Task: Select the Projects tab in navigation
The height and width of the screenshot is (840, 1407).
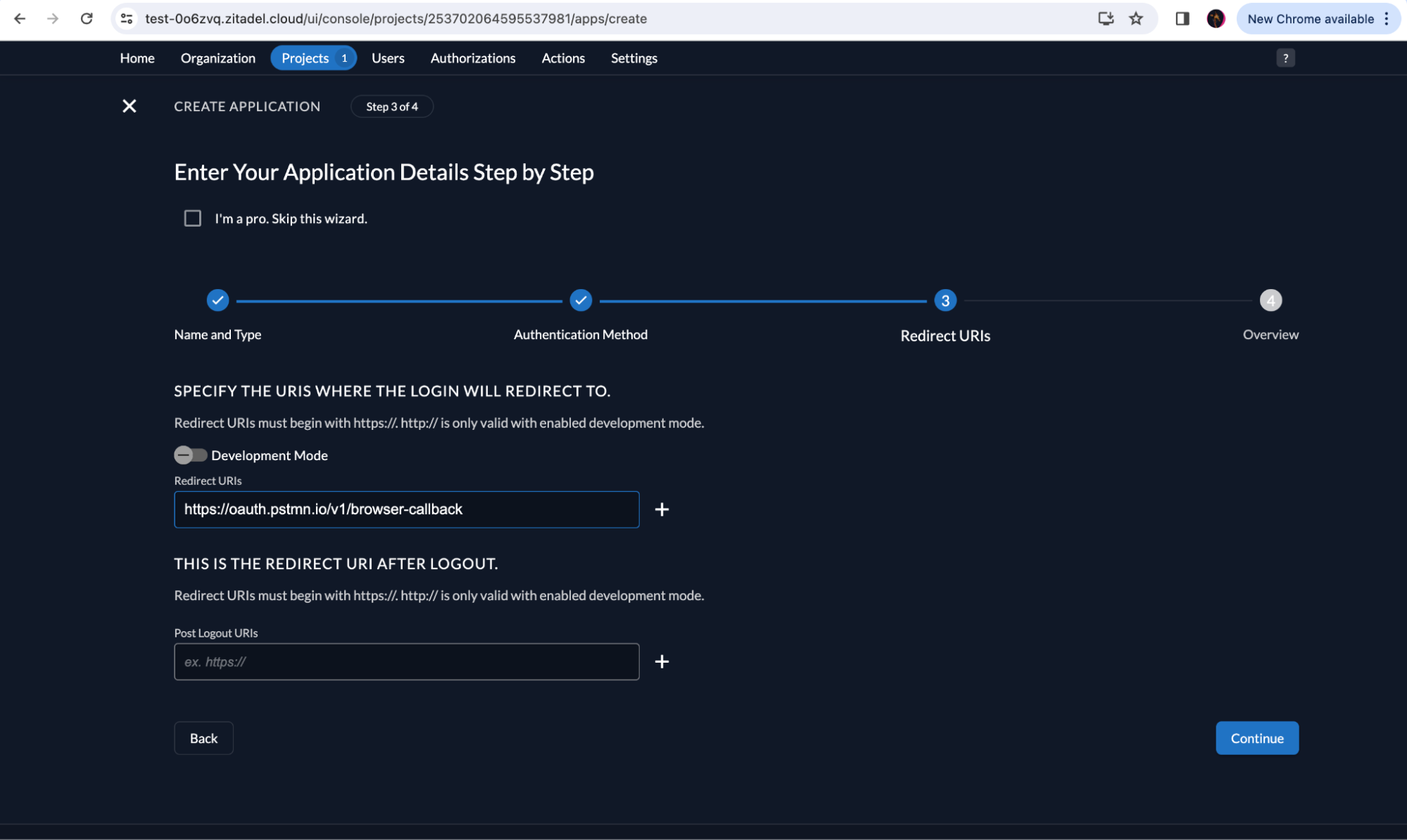Action: pos(305,58)
